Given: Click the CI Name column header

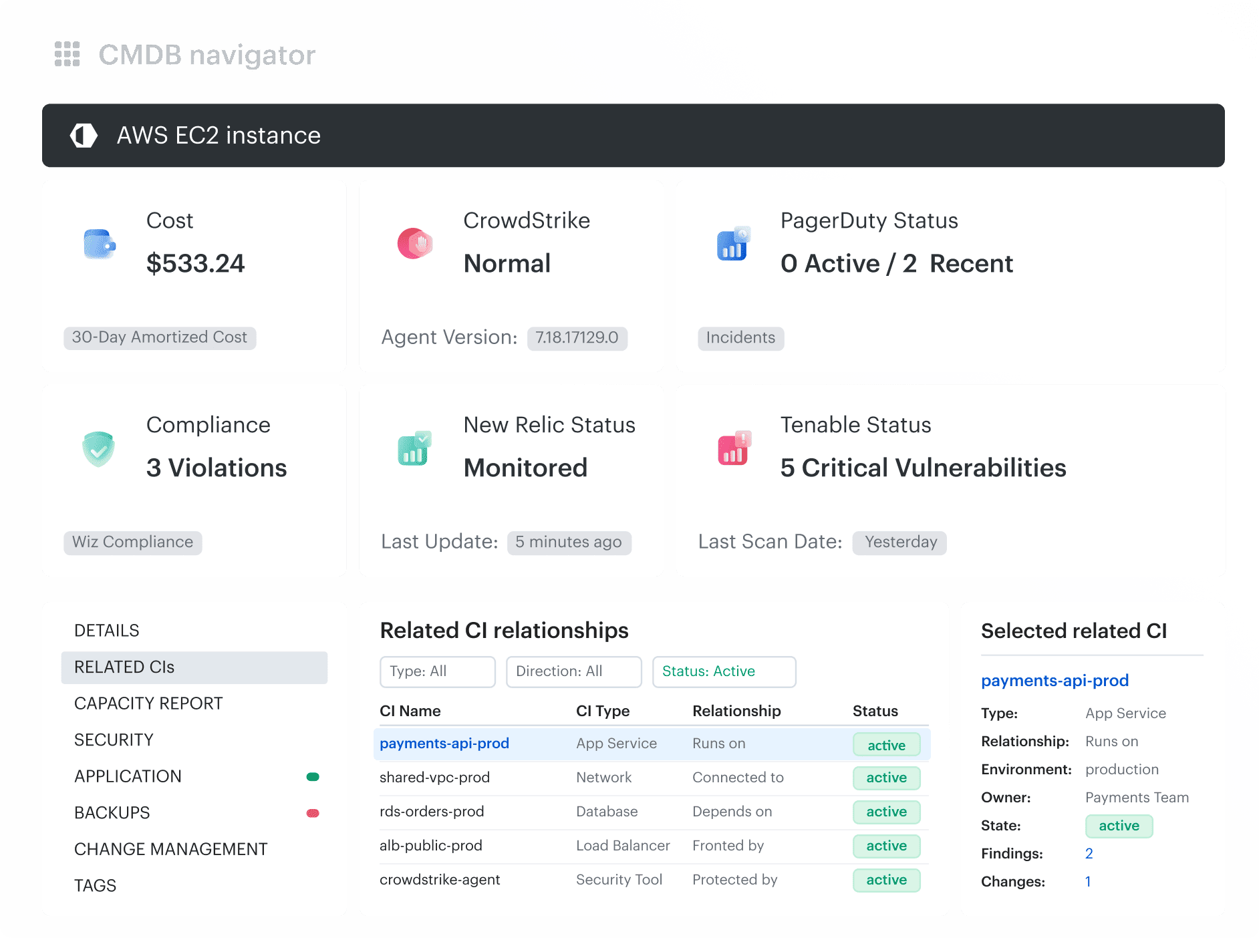Looking at the screenshot, I should (x=410, y=711).
